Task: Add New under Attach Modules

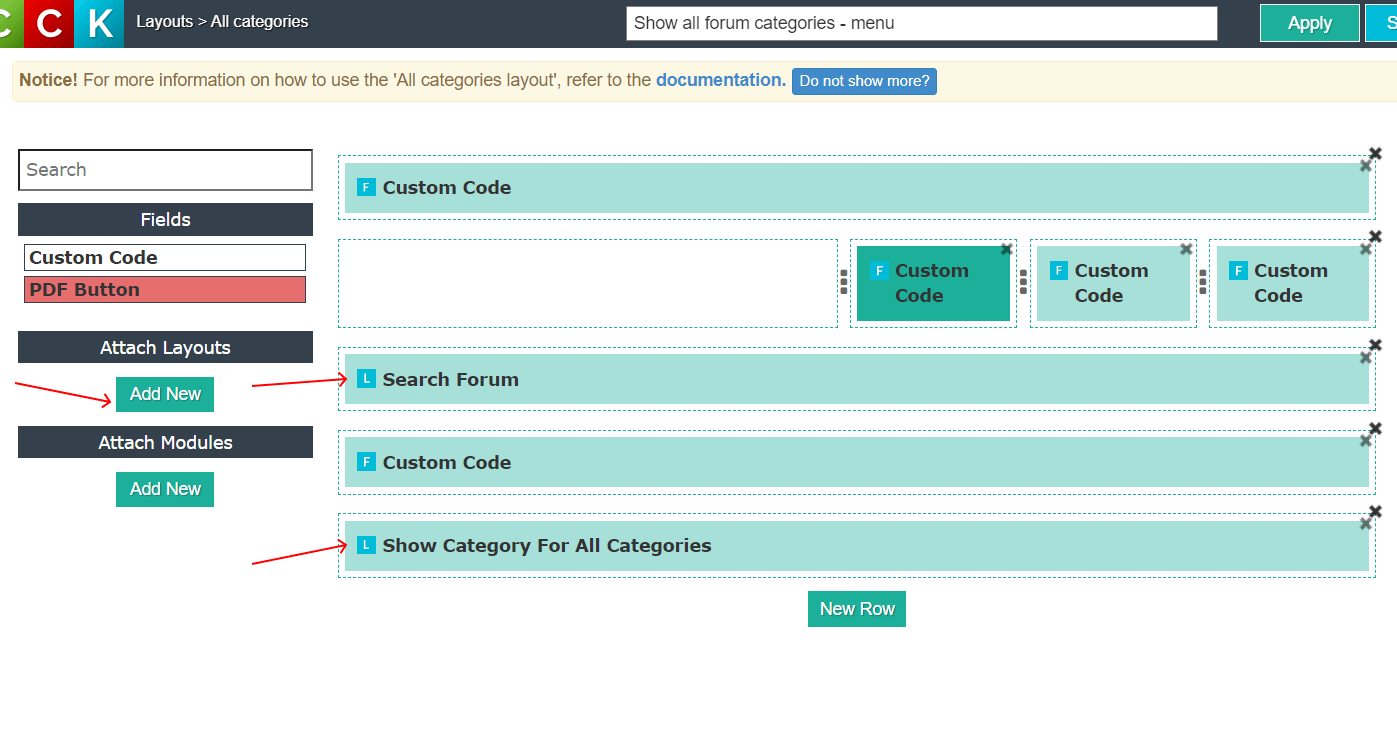Action: pyautogui.click(x=165, y=489)
